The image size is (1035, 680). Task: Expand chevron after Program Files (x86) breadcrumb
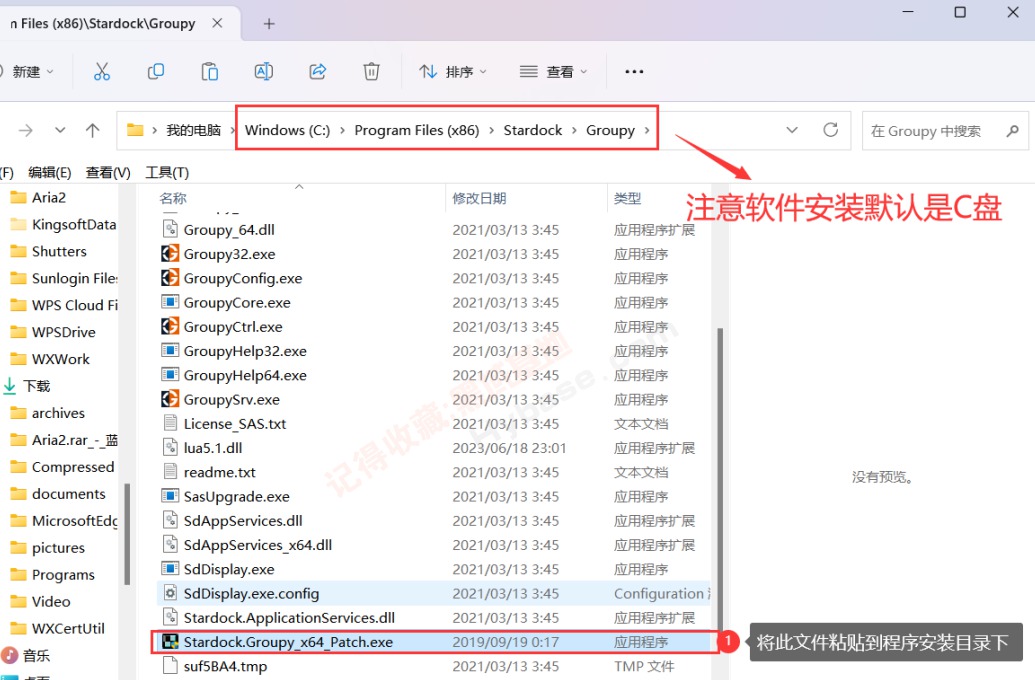(492, 131)
